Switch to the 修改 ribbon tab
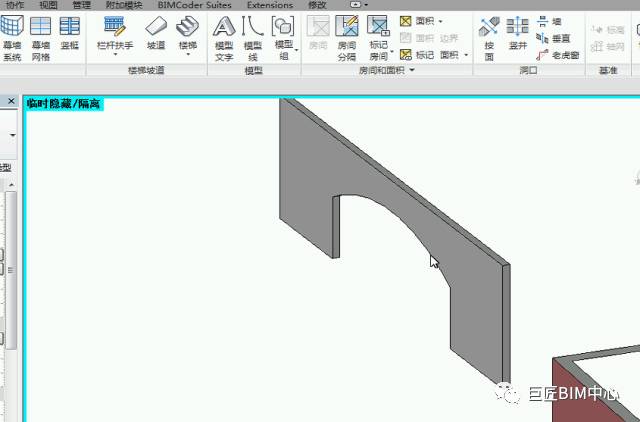The image size is (640, 422). click(x=317, y=5)
